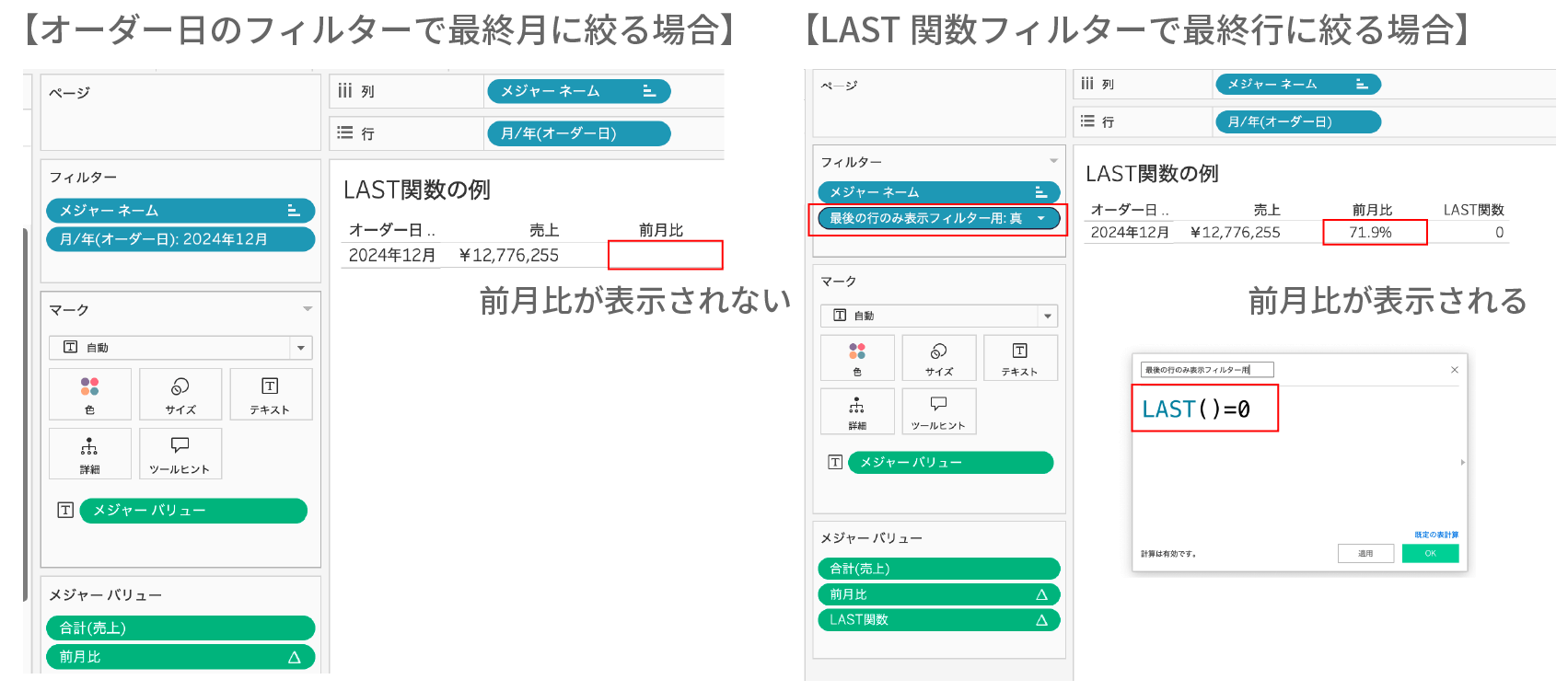This screenshot has height=691, width=1568.
Task: Click the 詳細 detail button in right Marks card
Action: [857, 411]
